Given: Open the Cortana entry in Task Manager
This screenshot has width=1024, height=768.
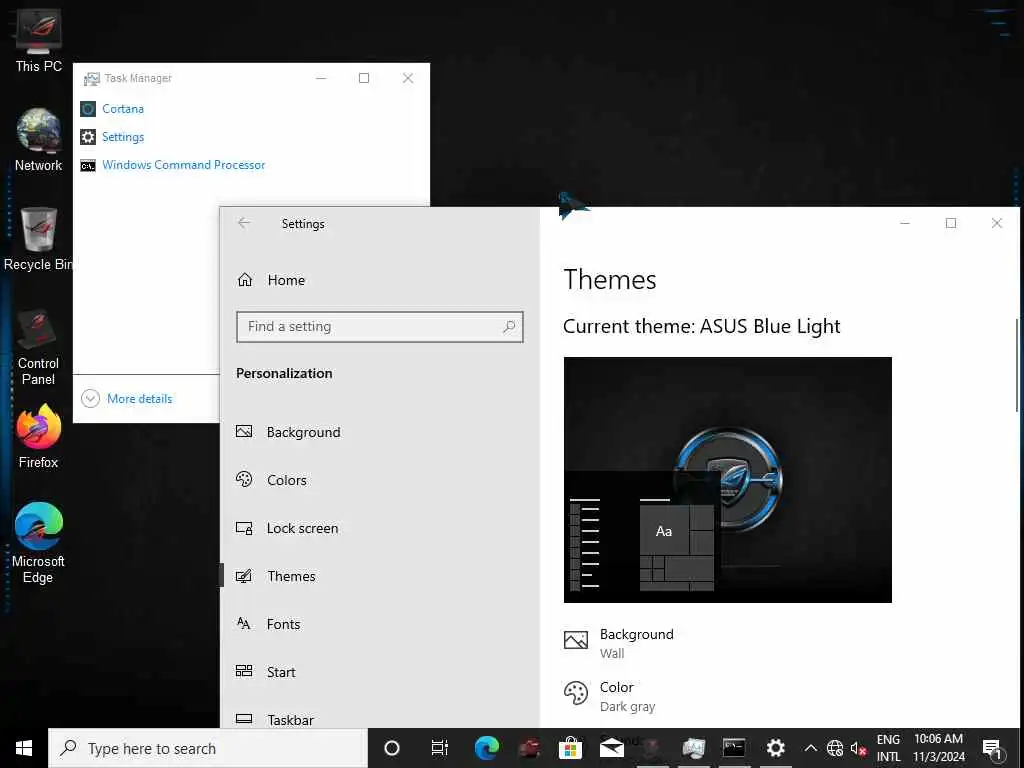Looking at the screenshot, I should point(123,109).
